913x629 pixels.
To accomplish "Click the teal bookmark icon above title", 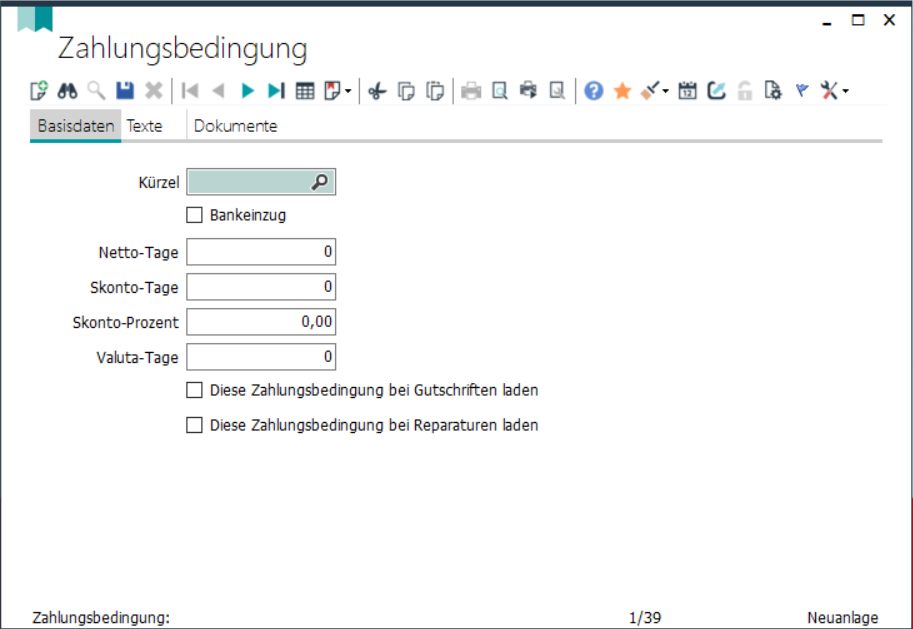I will (35, 19).
